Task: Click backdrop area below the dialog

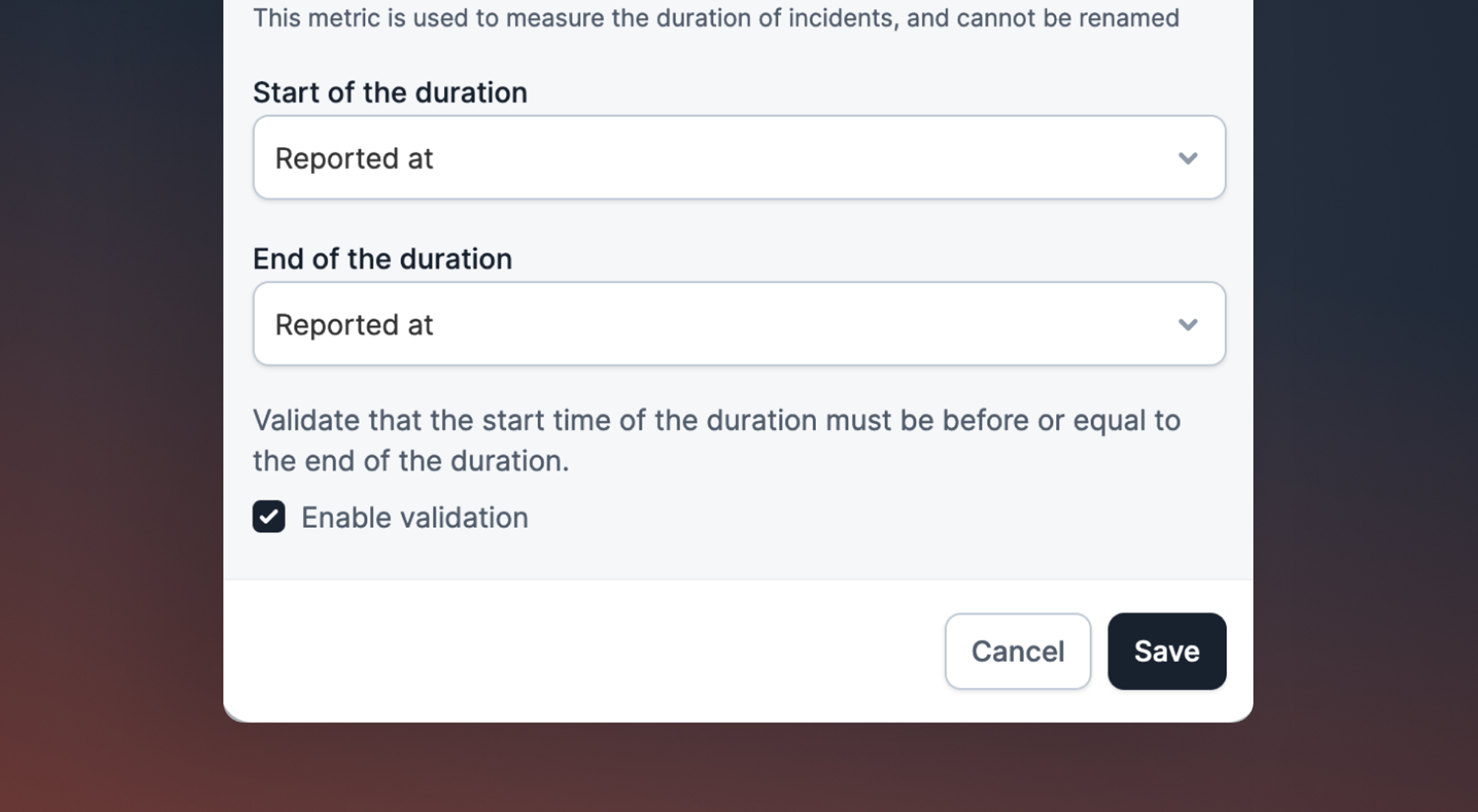Action: pyautogui.click(x=739, y=768)
